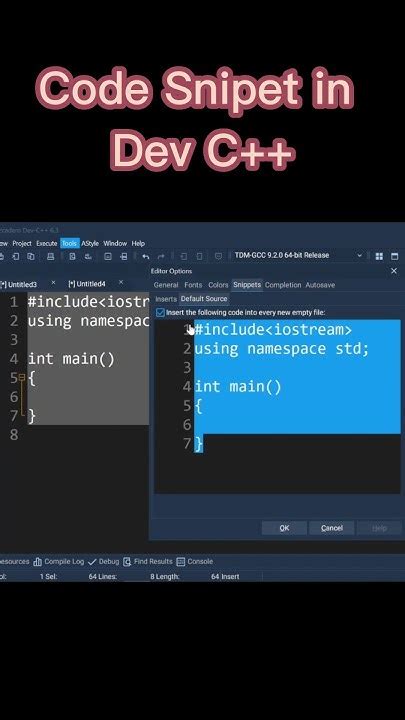The width and height of the screenshot is (405, 720).
Task: Click 'int main()' in the Untitled4 editor
Action: [x=71, y=359]
